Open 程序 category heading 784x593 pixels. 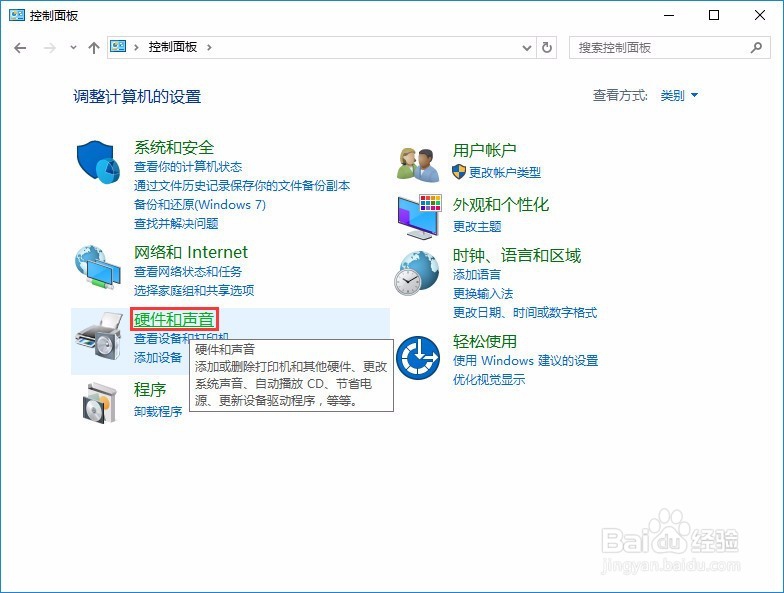(150, 390)
